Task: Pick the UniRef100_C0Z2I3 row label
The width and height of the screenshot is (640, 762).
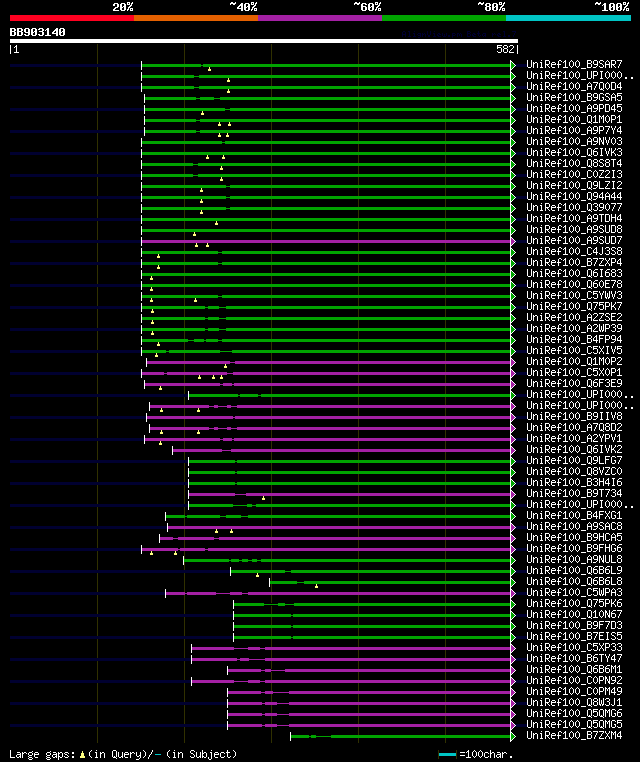Action: [574, 174]
